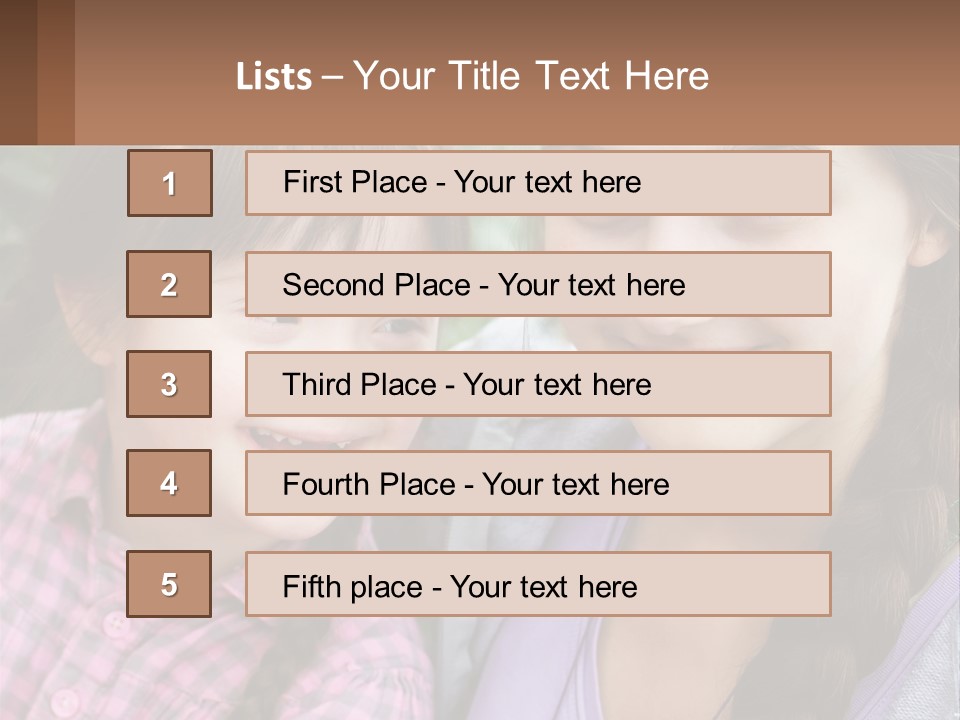960x720 pixels.
Task: Click the lighter brown stripe in header
Action: [56, 72]
